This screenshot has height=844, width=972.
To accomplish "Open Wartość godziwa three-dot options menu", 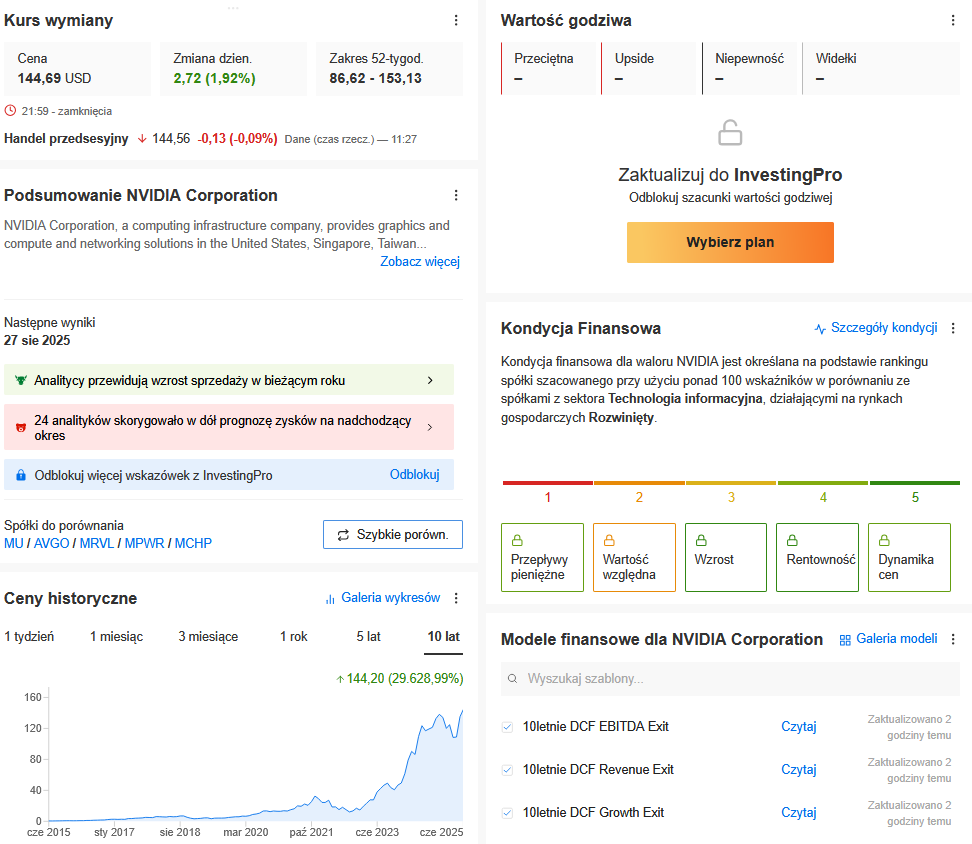I will 953,20.
